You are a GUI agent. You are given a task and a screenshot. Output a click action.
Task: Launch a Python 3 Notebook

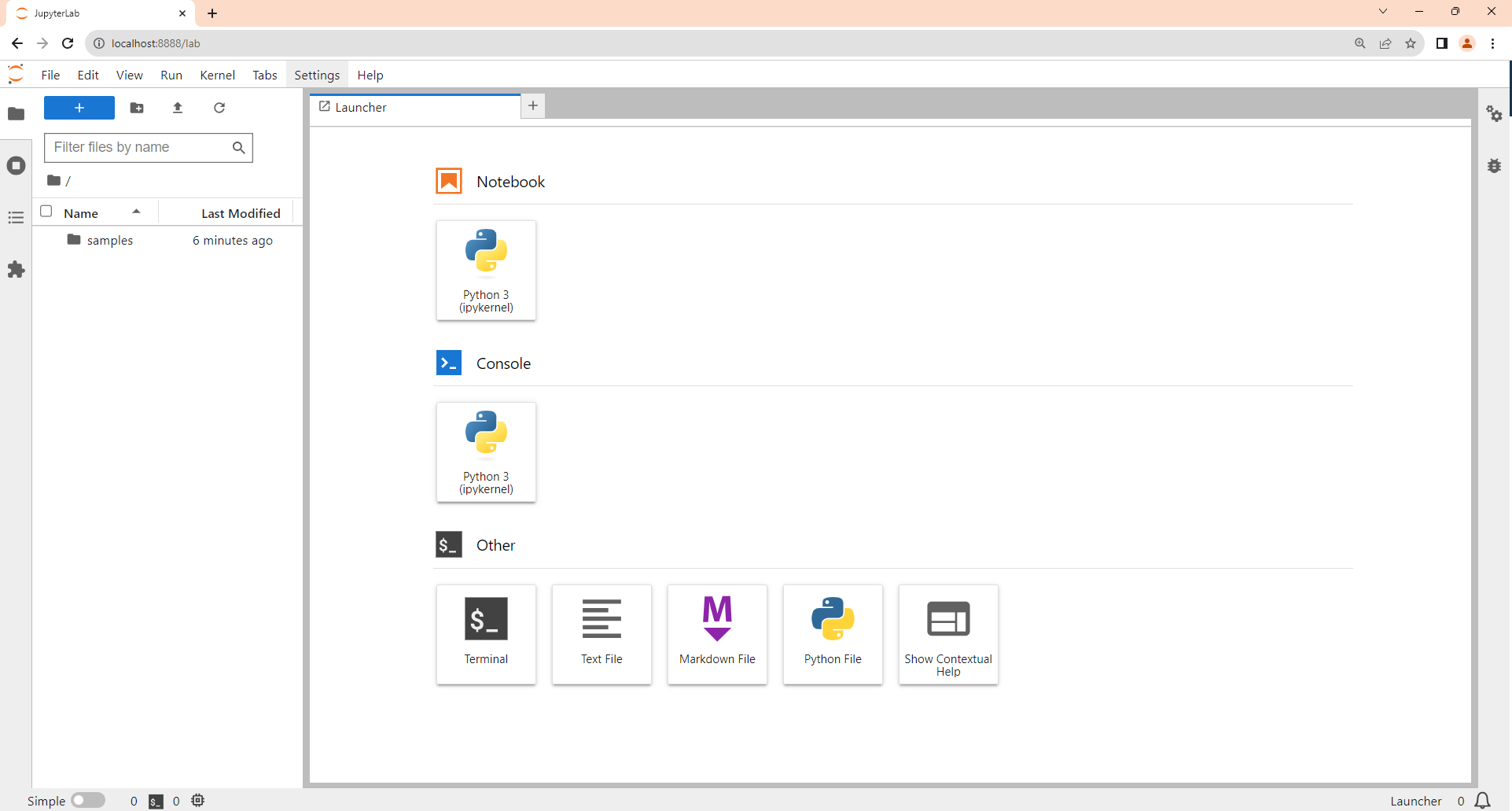(x=486, y=270)
